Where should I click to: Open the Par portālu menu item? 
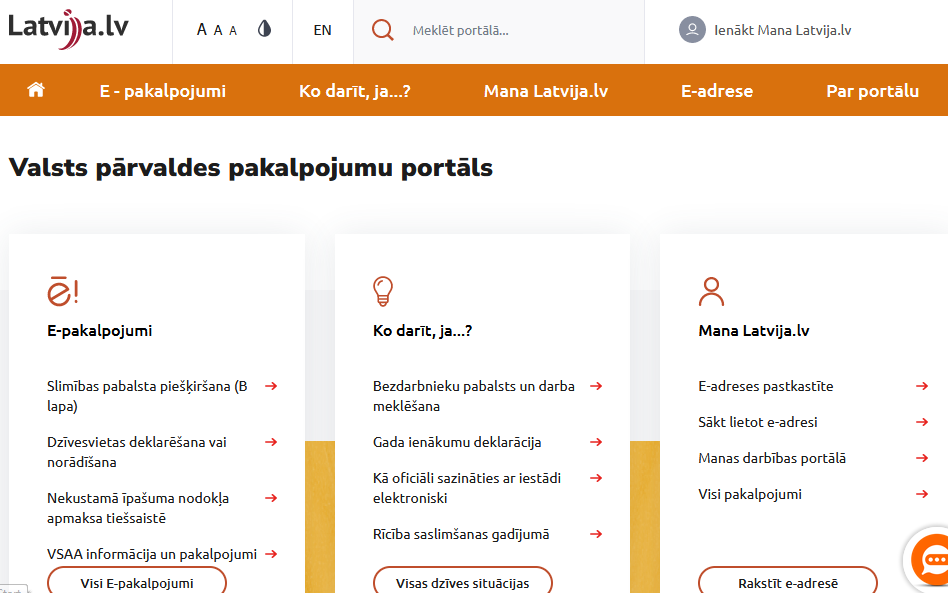872,90
